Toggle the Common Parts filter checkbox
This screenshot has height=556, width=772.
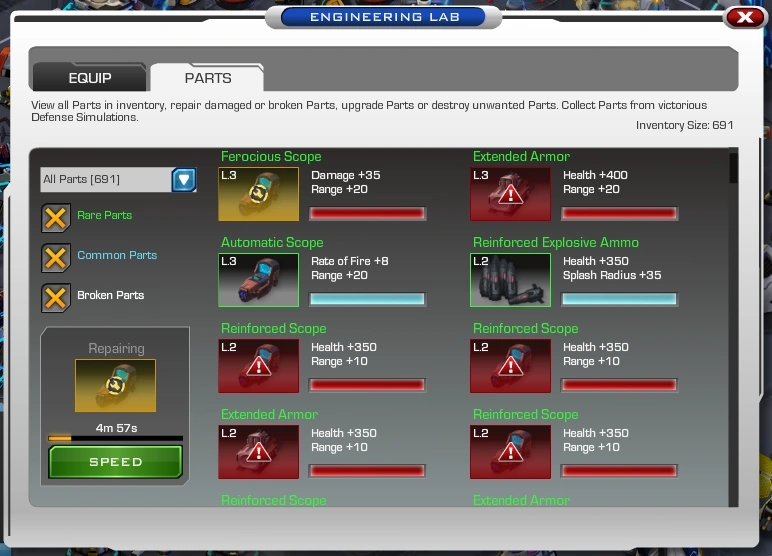click(x=56, y=258)
